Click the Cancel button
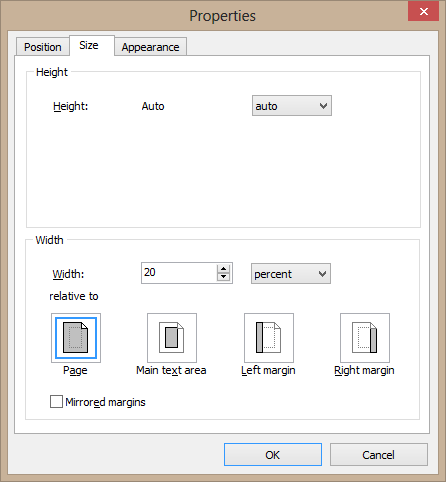The image size is (446, 482). pyautogui.click(x=379, y=455)
